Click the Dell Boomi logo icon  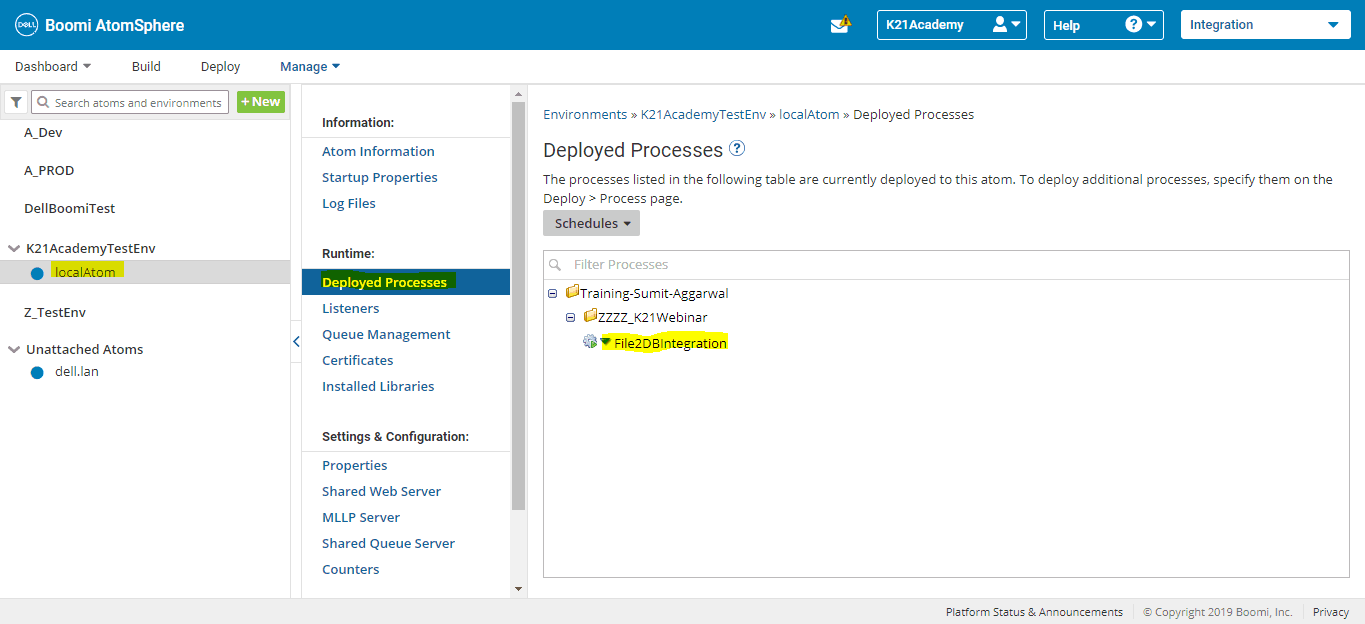26,25
